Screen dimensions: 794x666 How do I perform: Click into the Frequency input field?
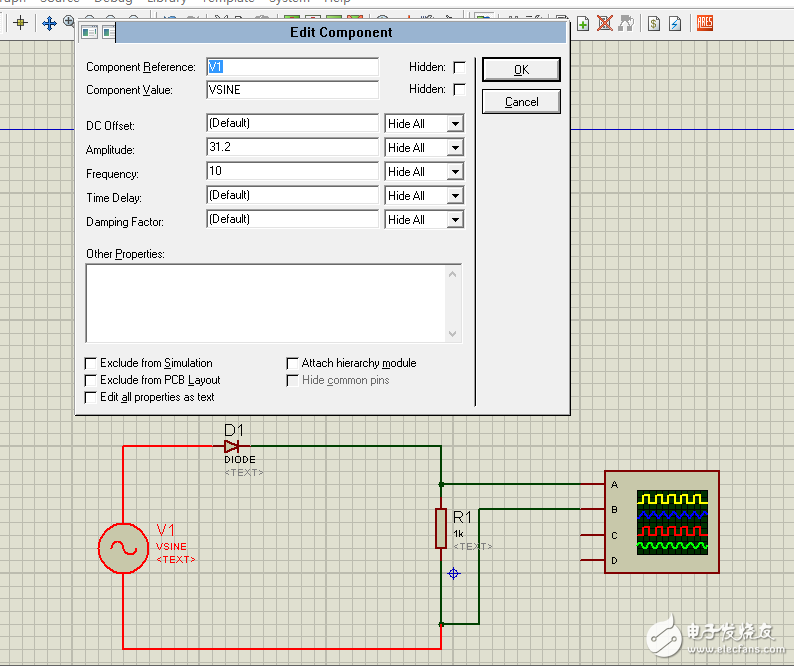292,171
